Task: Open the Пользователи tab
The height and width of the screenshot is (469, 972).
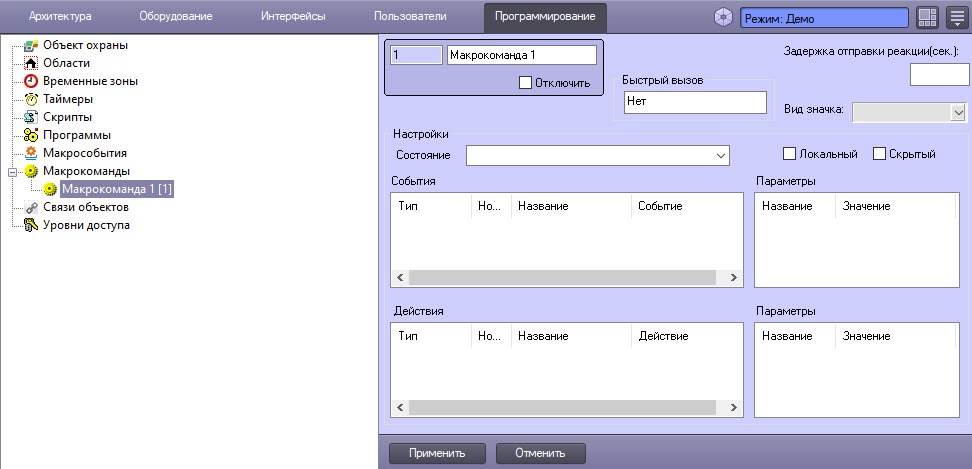Action: point(410,17)
